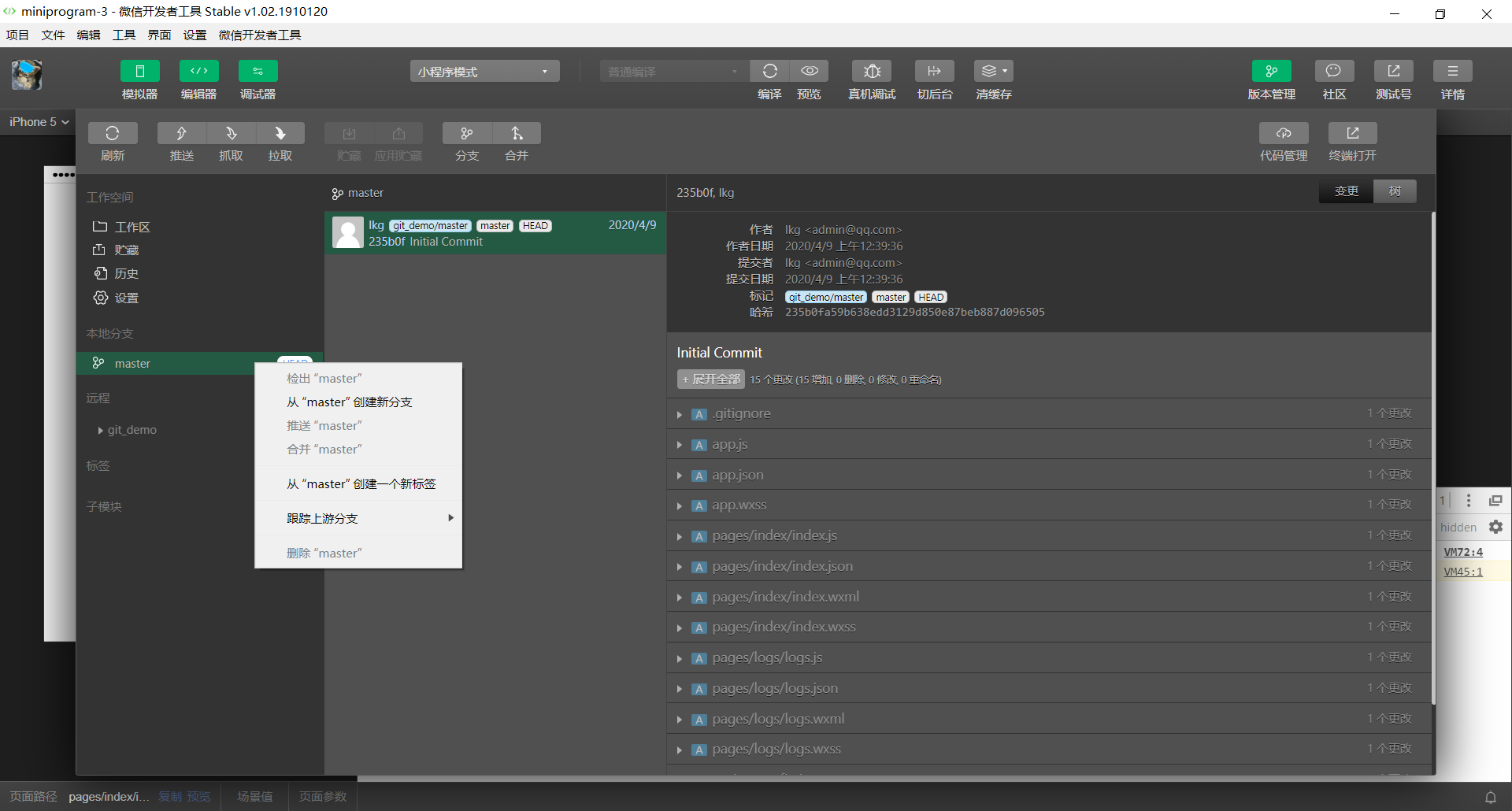Click 场景值 in the status bar

click(x=255, y=797)
